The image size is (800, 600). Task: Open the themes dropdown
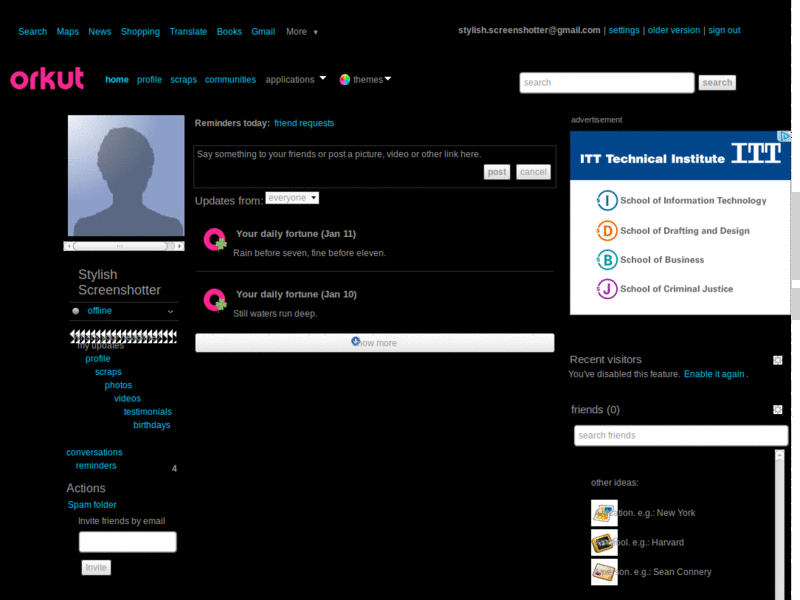372,80
